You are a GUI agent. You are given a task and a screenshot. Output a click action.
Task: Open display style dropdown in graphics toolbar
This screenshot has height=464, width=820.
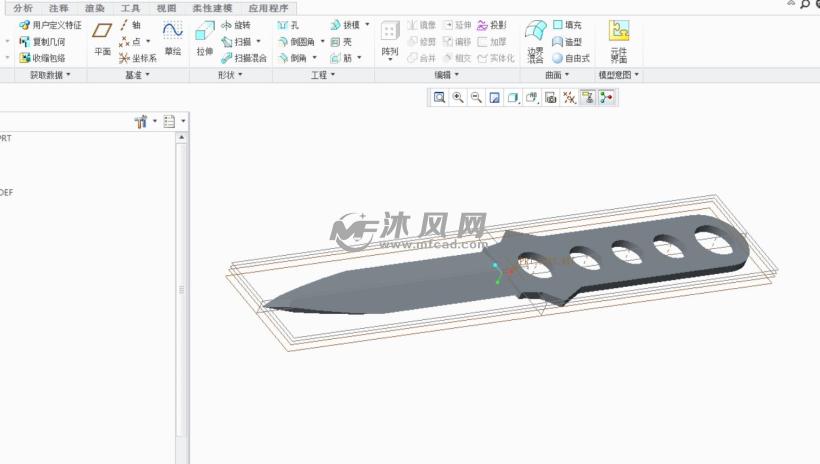click(x=514, y=97)
